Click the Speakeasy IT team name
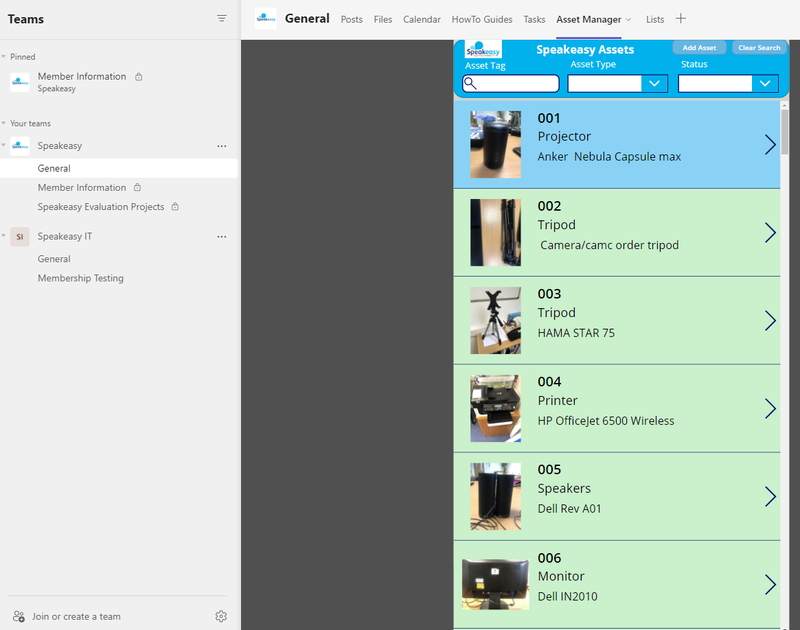Screen dimensions: 800x630 [64, 237]
